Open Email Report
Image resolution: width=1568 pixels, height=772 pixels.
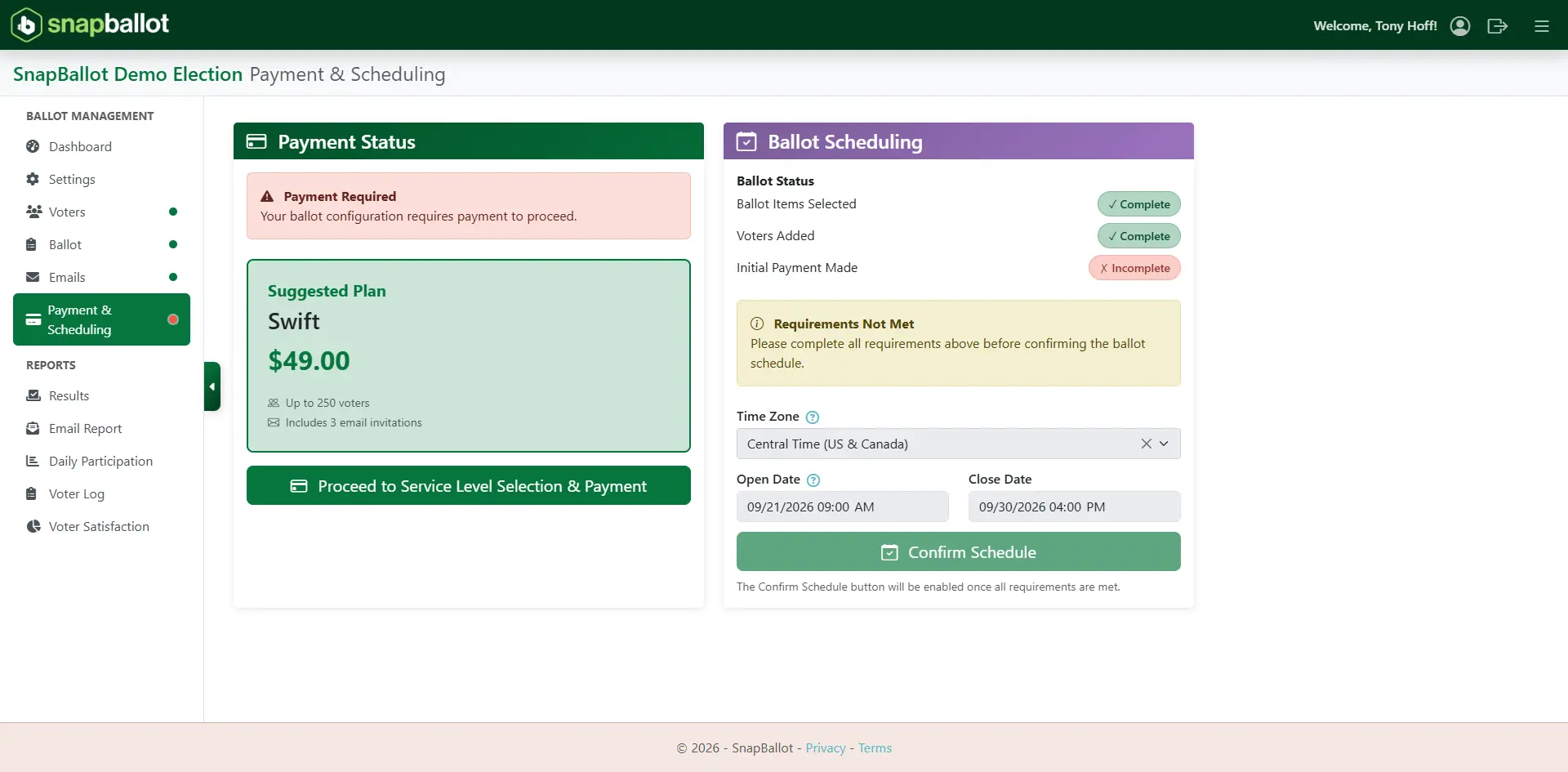pyautogui.click(x=101, y=429)
